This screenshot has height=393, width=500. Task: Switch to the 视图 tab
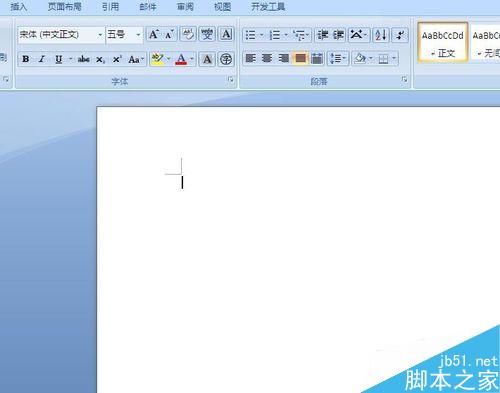[222, 7]
